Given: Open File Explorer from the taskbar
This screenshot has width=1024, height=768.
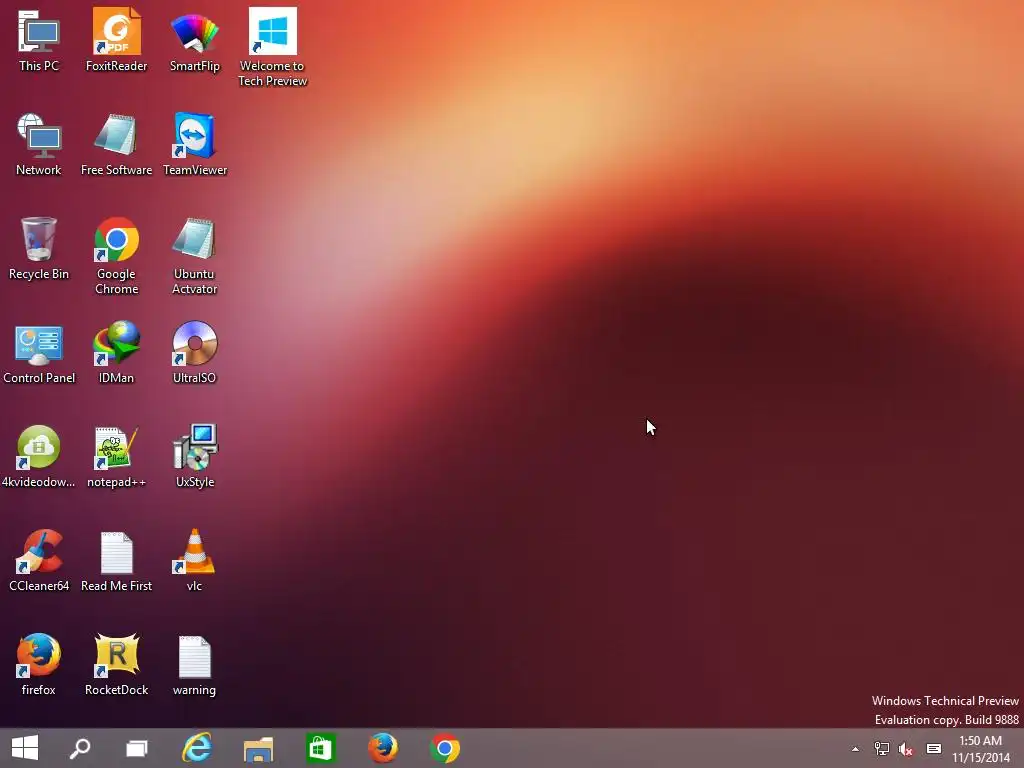Looking at the screenshot, I should tap(258, 748).
